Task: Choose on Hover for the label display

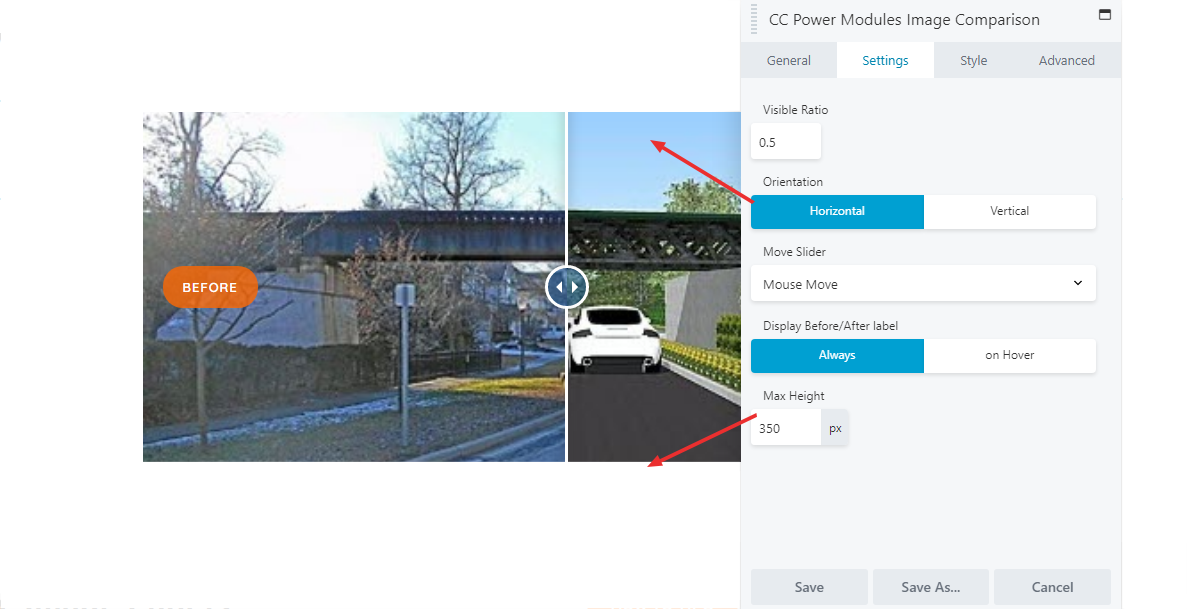Action: [x=1010, y=355]
